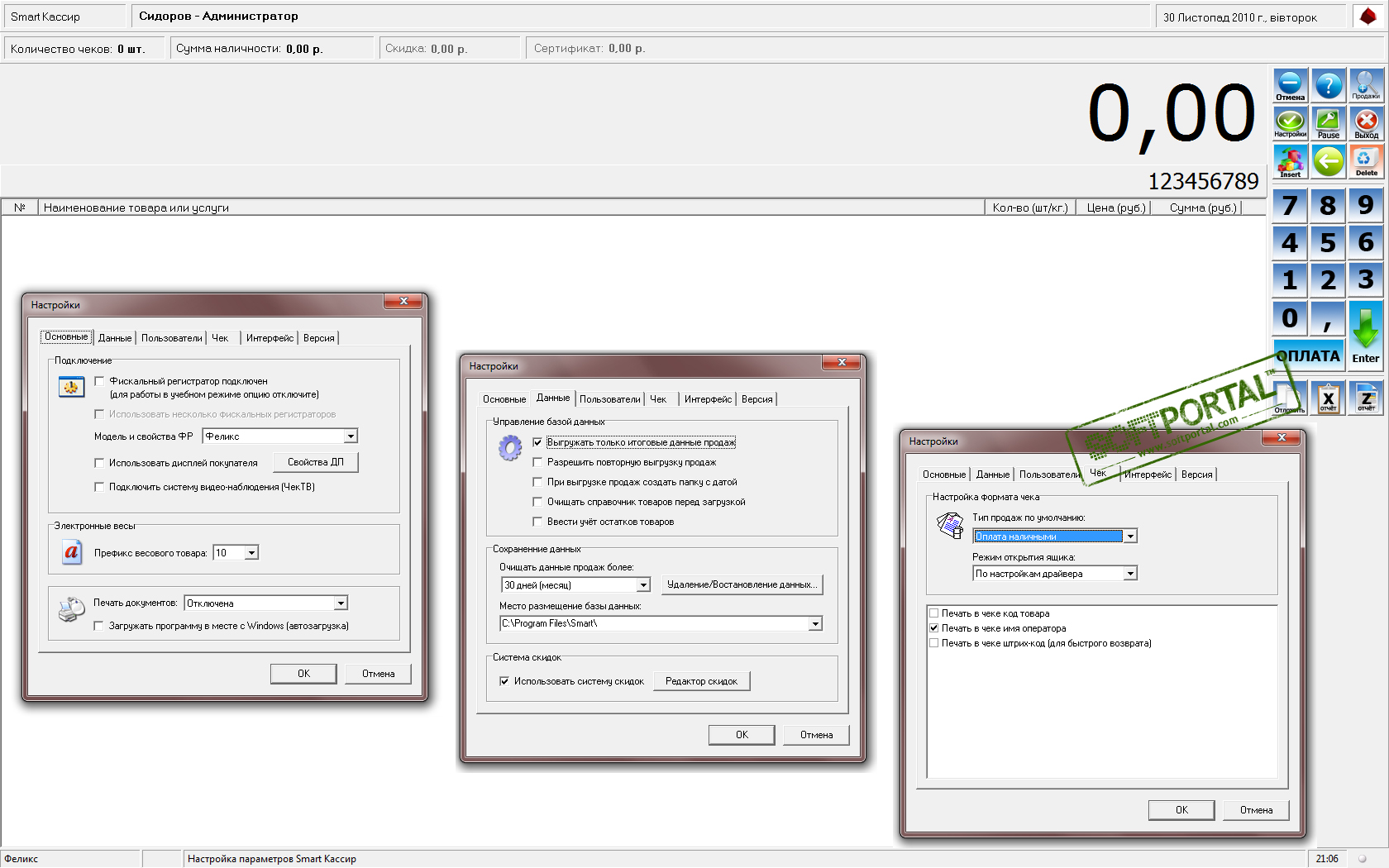Click the 'Кол-во (шт/кг.)' column header

pos(1030,207)
